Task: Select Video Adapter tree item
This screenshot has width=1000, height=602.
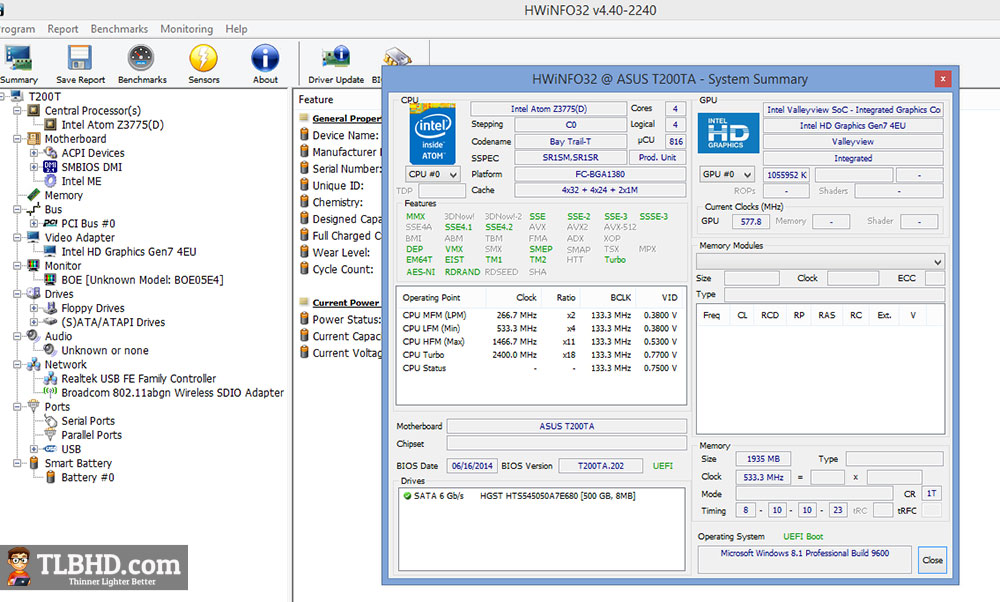Action: tap(80, 237)
